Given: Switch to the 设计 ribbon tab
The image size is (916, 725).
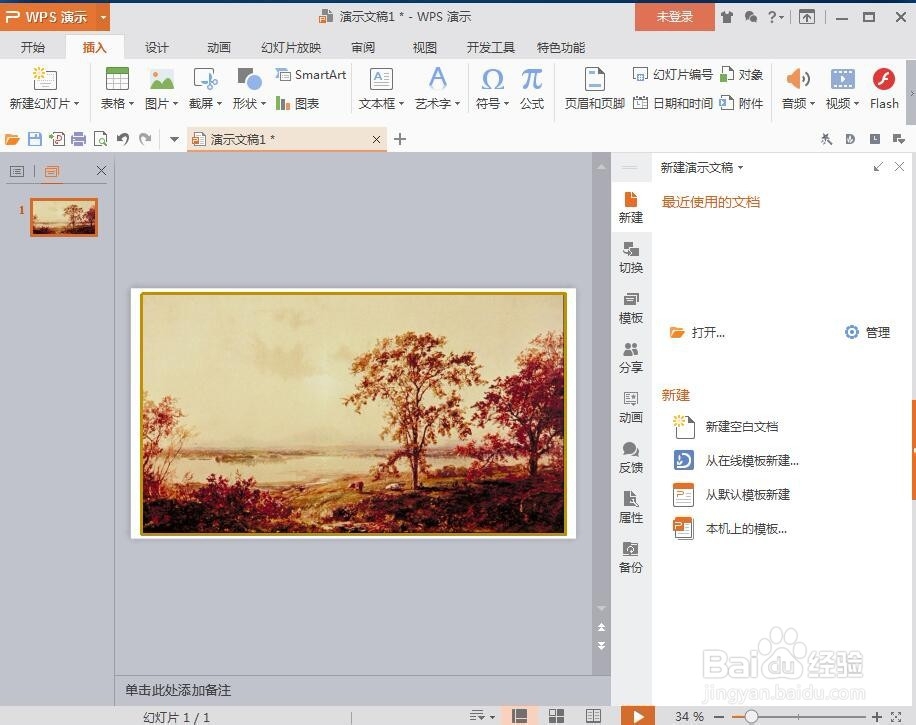Looking at the screenshot, I should point(157,47).
